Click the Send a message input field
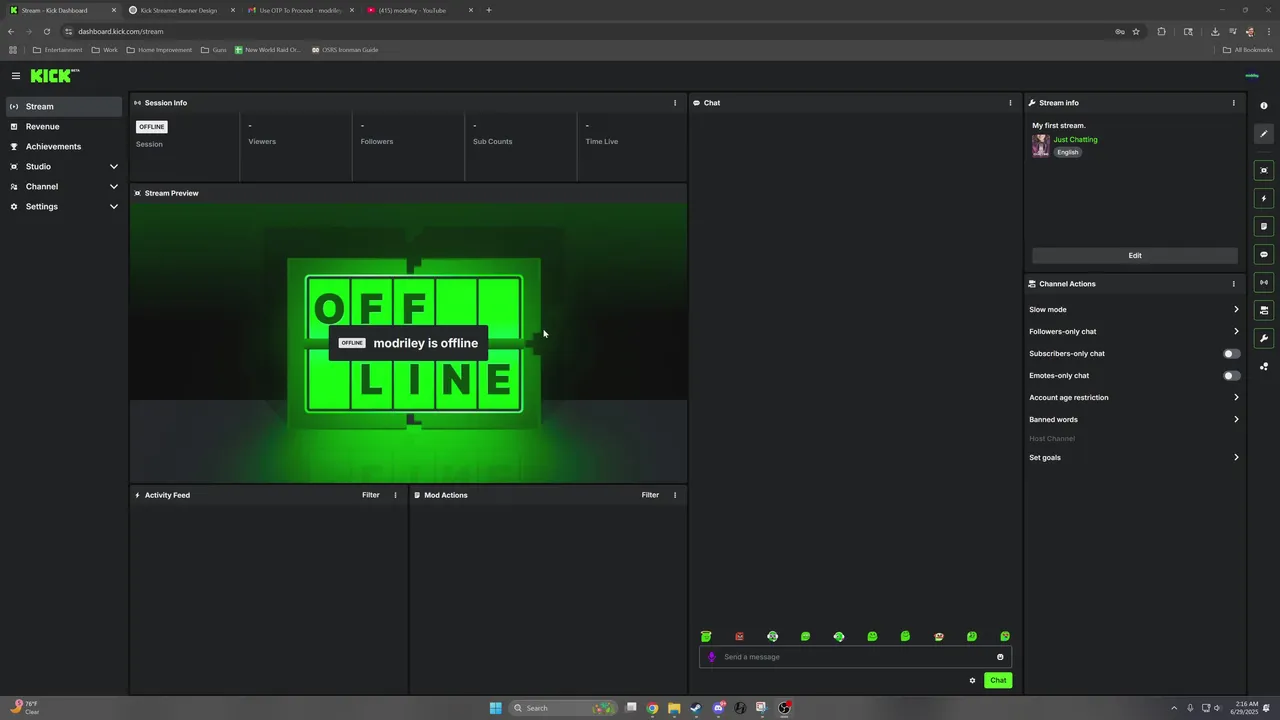Screen dimensions: 1280x720 point(856,657)
